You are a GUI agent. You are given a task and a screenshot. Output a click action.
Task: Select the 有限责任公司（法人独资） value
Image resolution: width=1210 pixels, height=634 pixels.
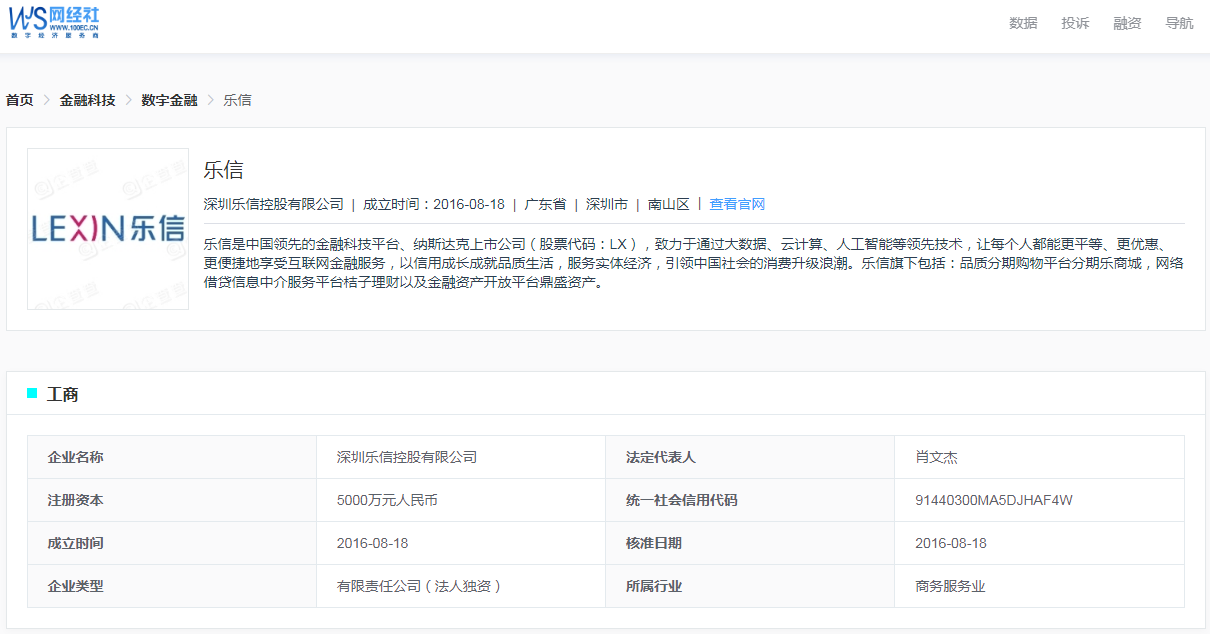click(420, 586)
